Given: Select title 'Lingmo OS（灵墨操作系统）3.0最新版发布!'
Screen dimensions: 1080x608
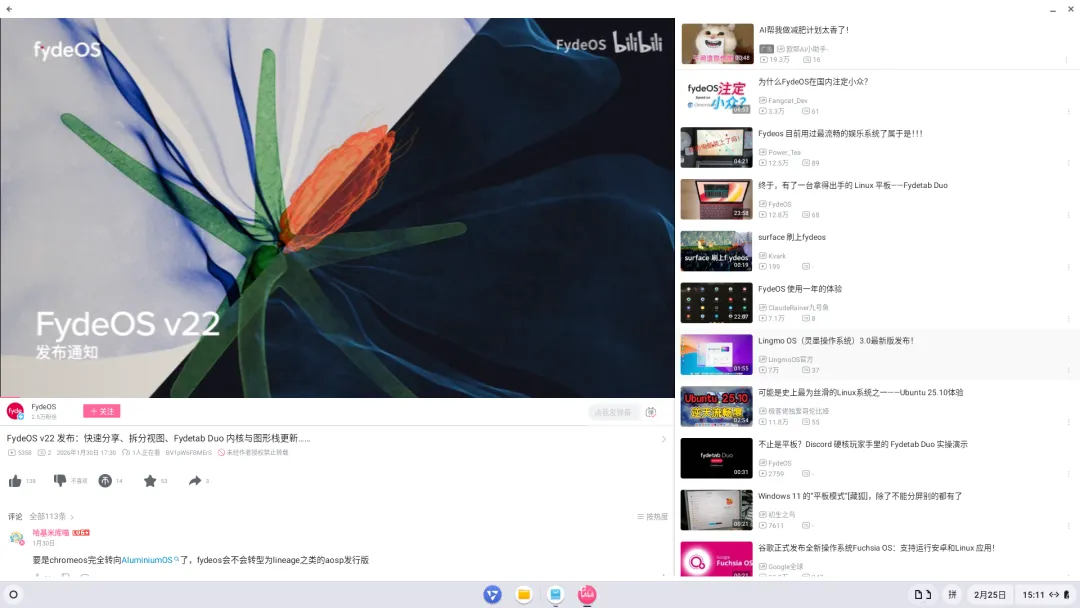Looking at the screenshot, I should point(835,341).
